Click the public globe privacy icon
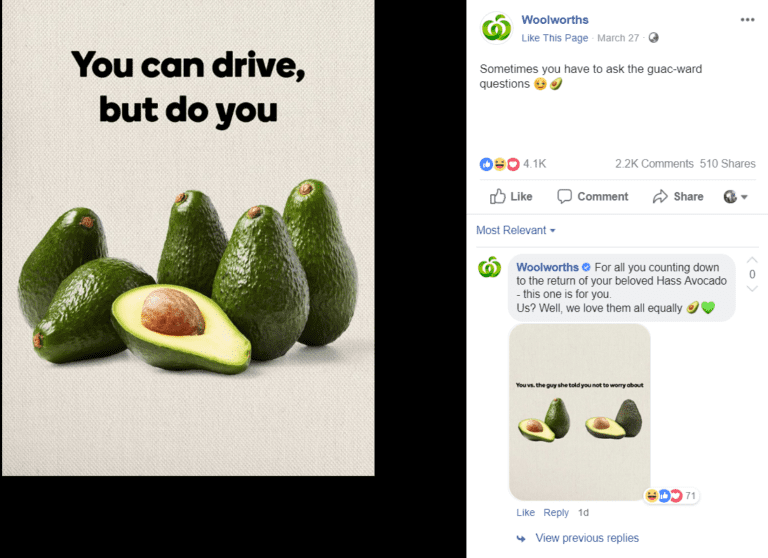 (x=653, y=38)
